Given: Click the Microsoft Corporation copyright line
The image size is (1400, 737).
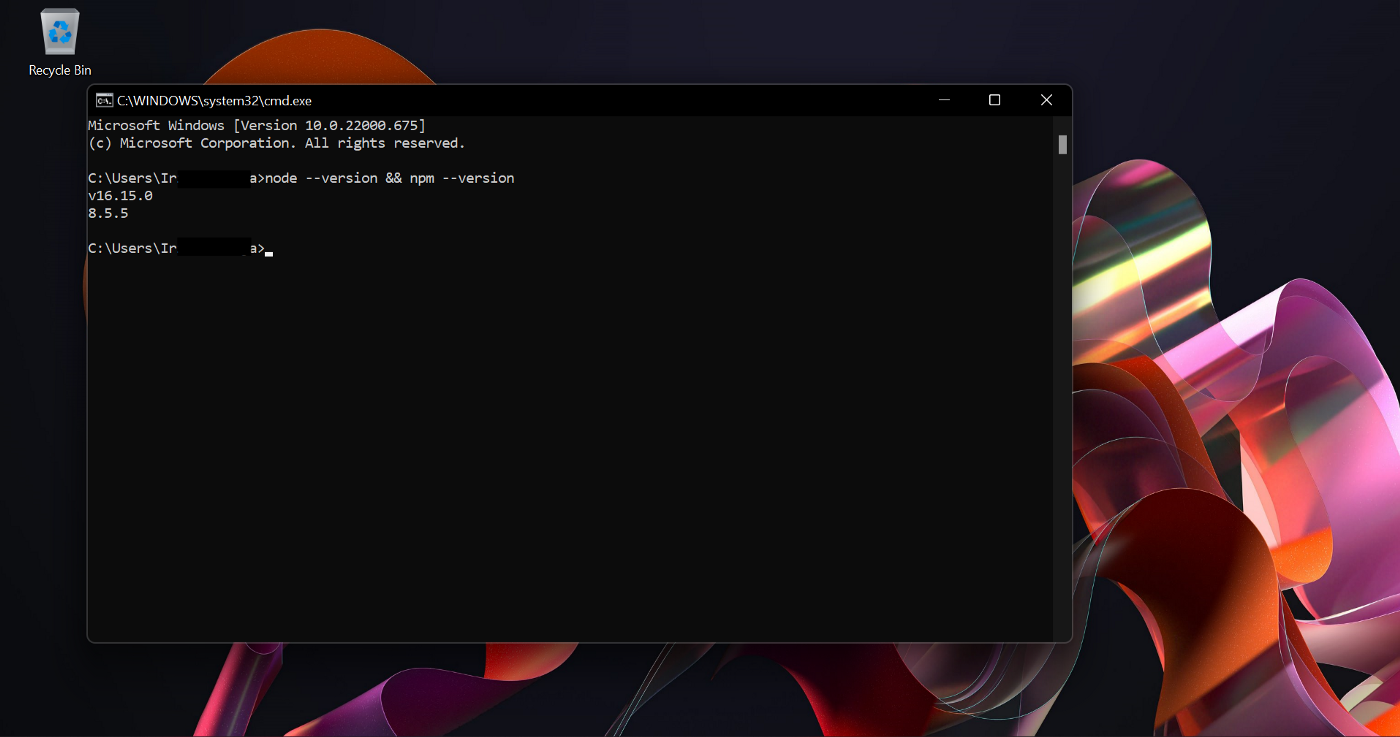Looking at the screenshot, I should click(276, 144).
